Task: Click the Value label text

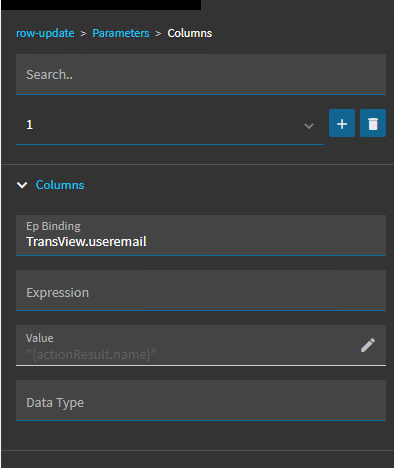Action: pyautogui.click(x=40, y=338)
